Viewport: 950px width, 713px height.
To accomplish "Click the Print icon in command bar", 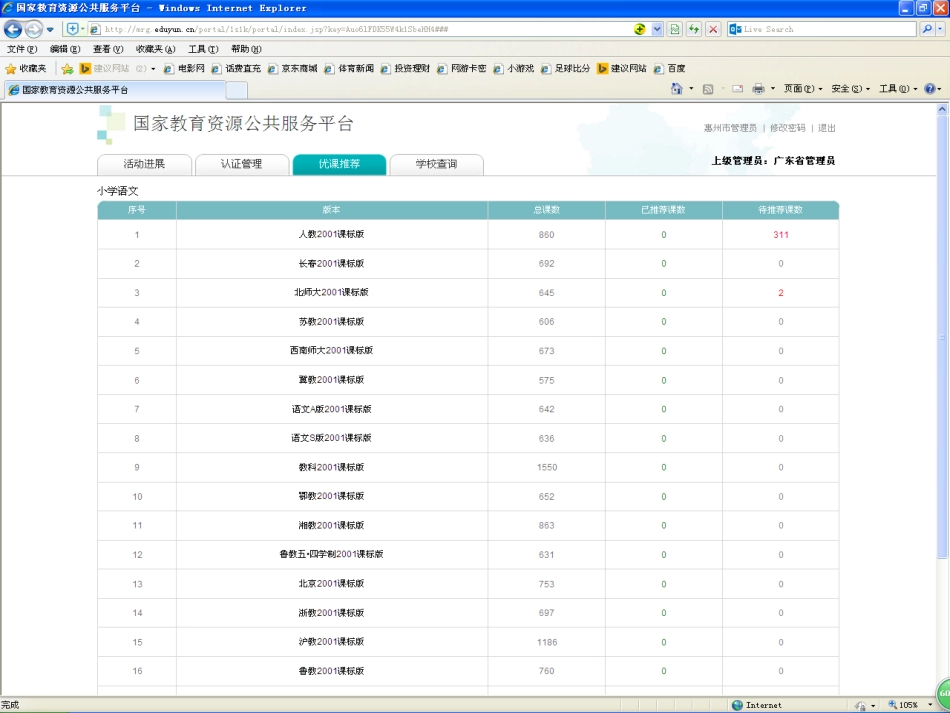I will [758, 89].
